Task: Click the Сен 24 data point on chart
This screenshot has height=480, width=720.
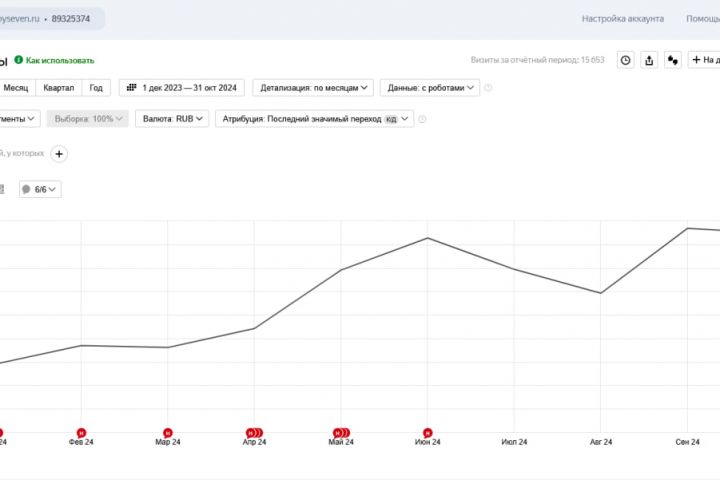Action: [687, 228]
